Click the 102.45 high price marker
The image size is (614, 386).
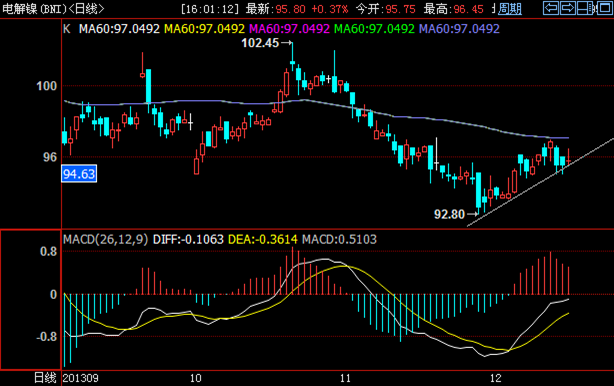click(260, 43)
